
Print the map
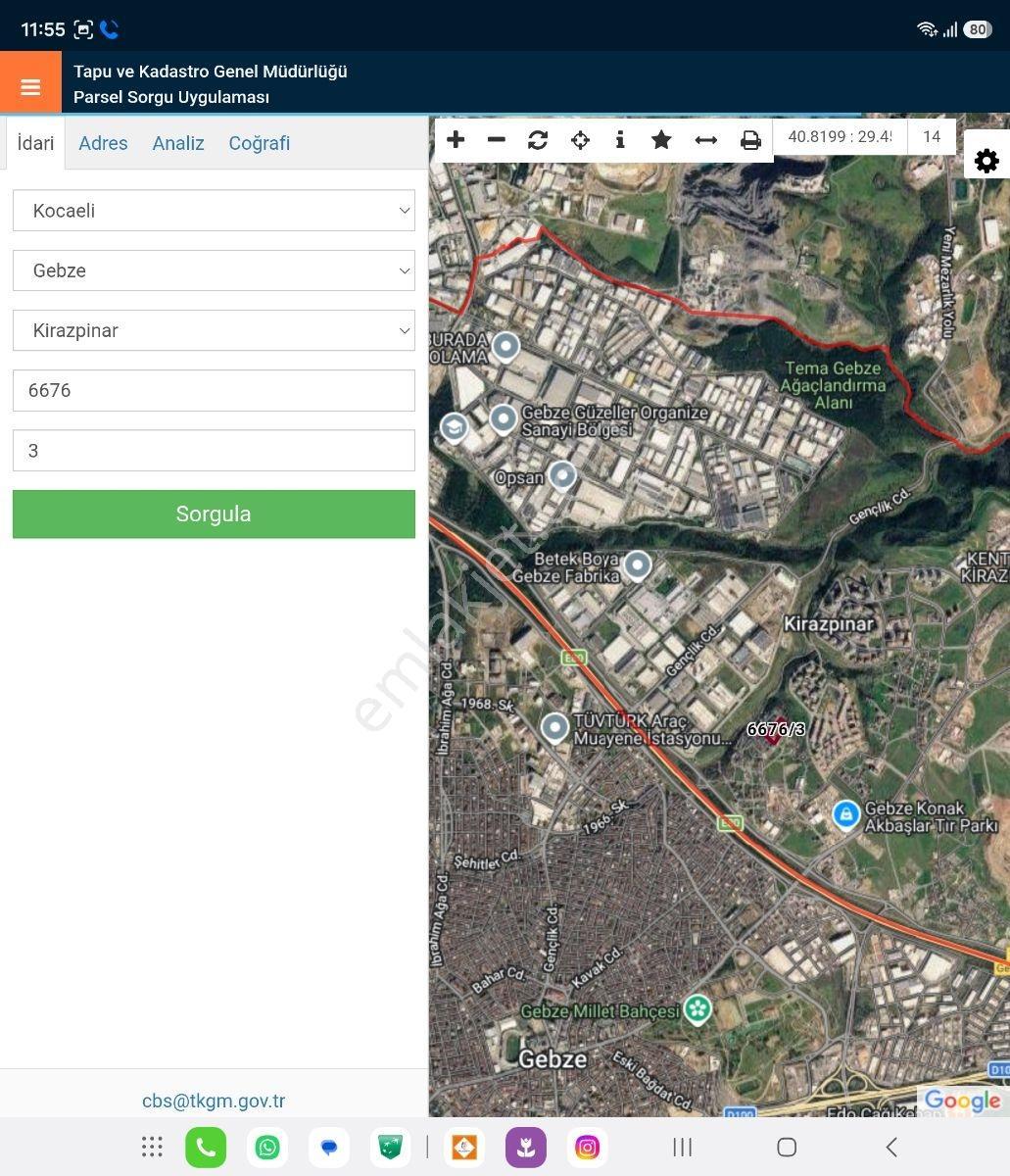[x=750, y=140]
